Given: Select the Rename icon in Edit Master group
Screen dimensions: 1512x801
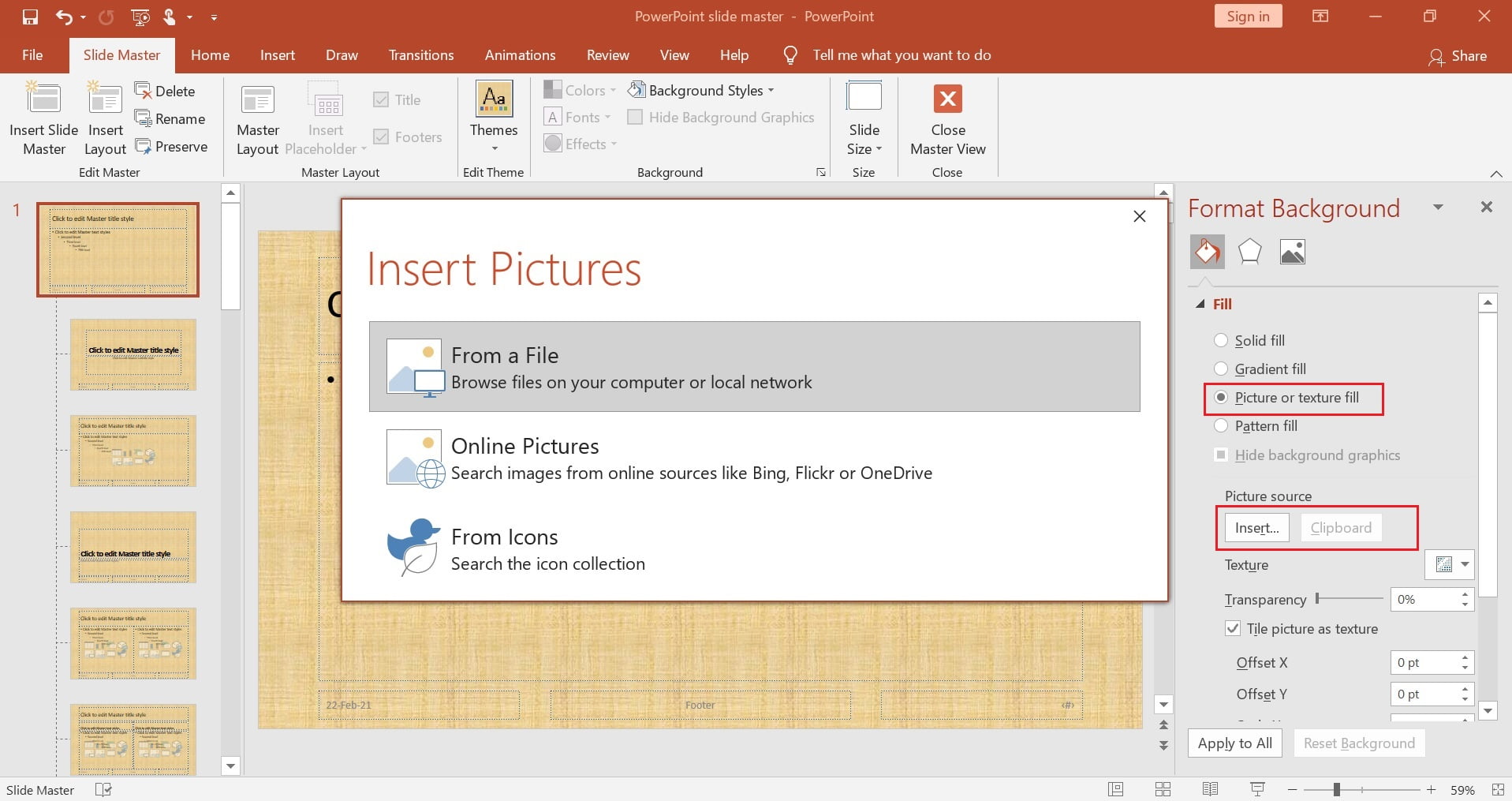Looking at the screenshot, I should pyautogui.click(x=144, y=118).
